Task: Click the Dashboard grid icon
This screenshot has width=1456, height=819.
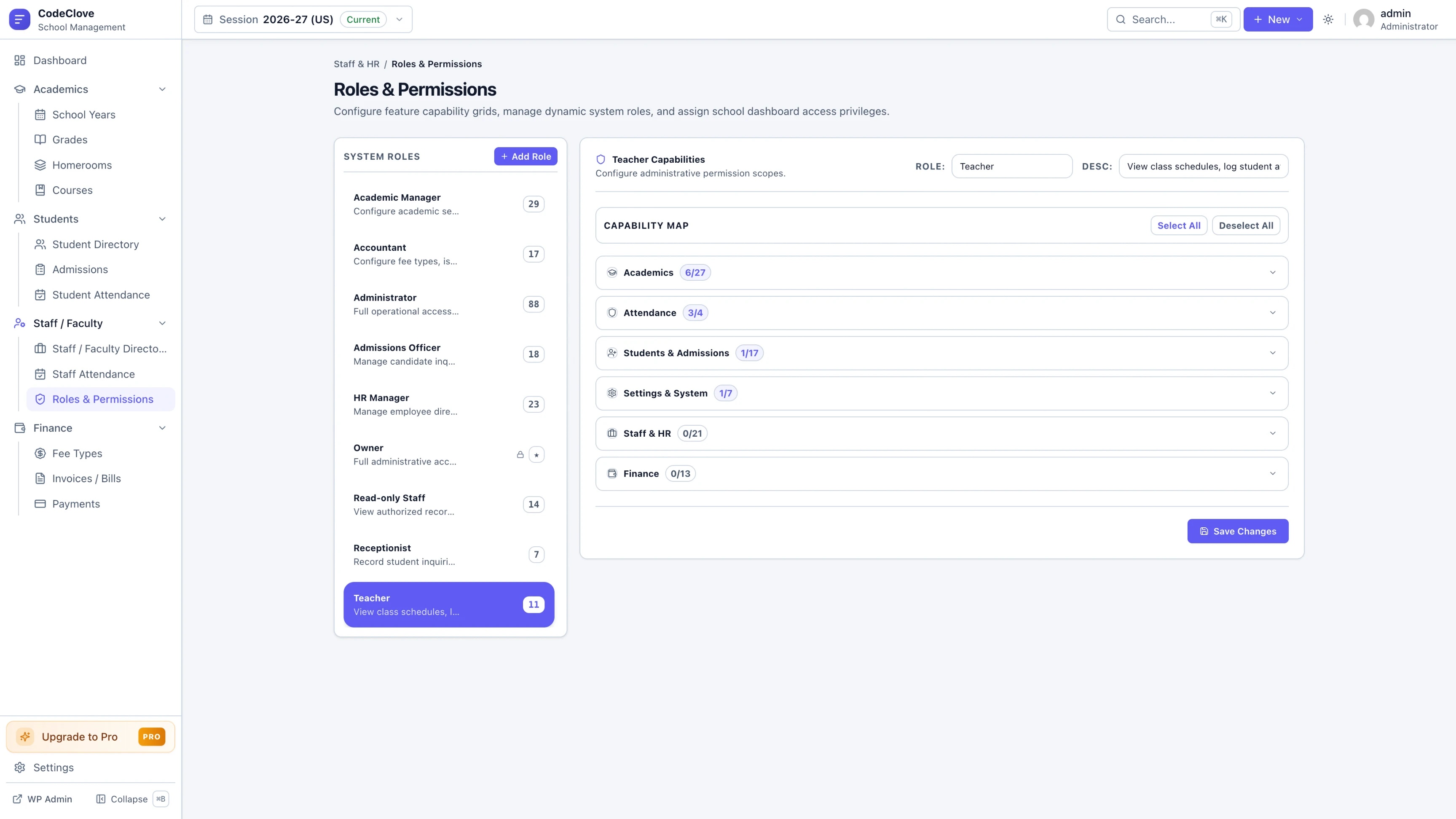Action: (x=20, y=60)
